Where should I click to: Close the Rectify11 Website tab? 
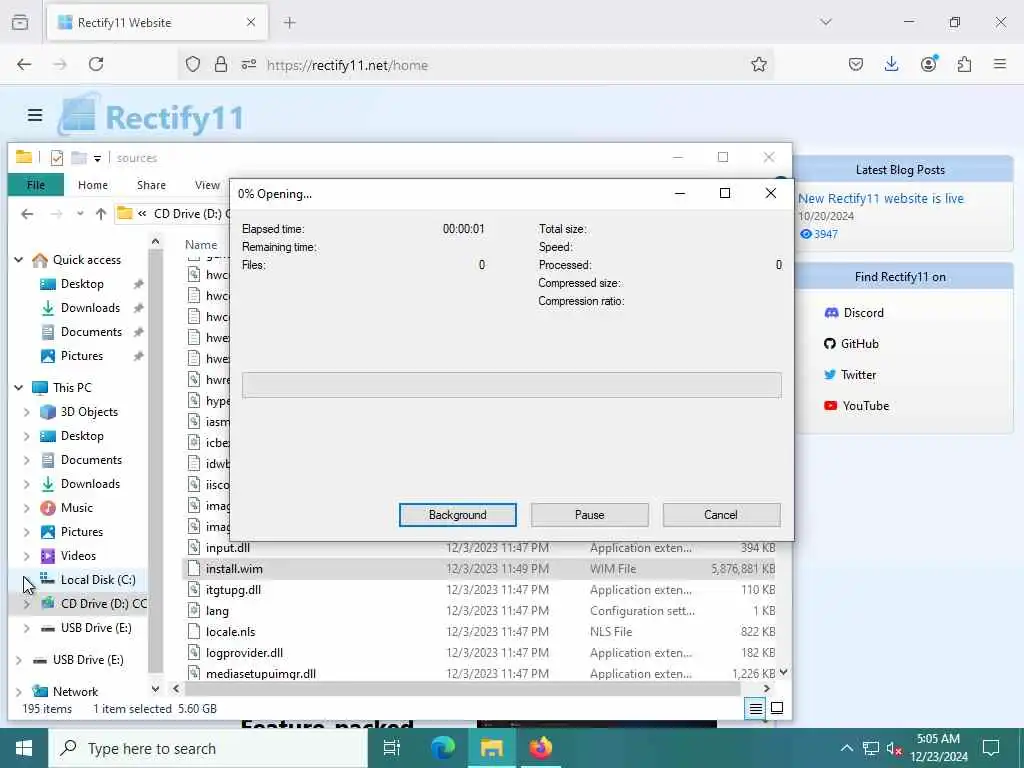tap(251, 22)
